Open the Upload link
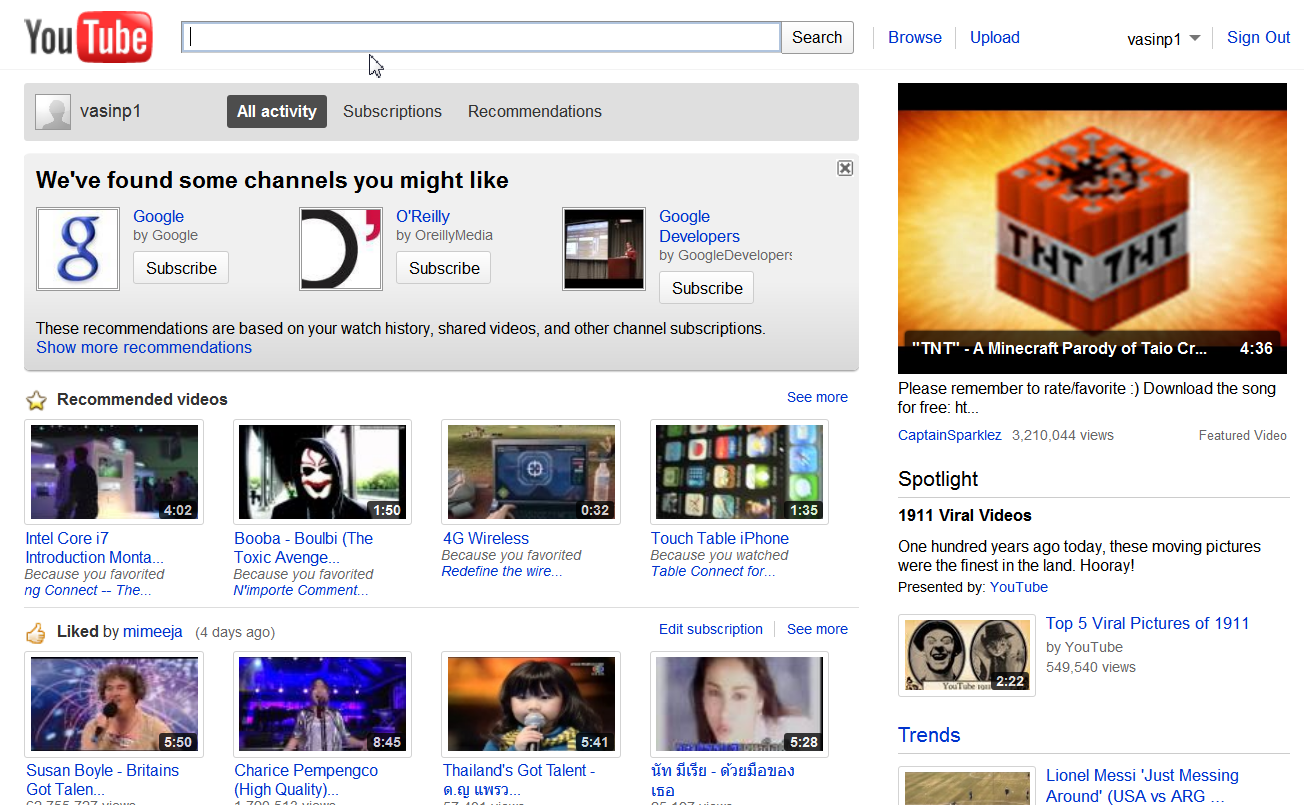The image size is (1304, 805). (x=995, y=37)
